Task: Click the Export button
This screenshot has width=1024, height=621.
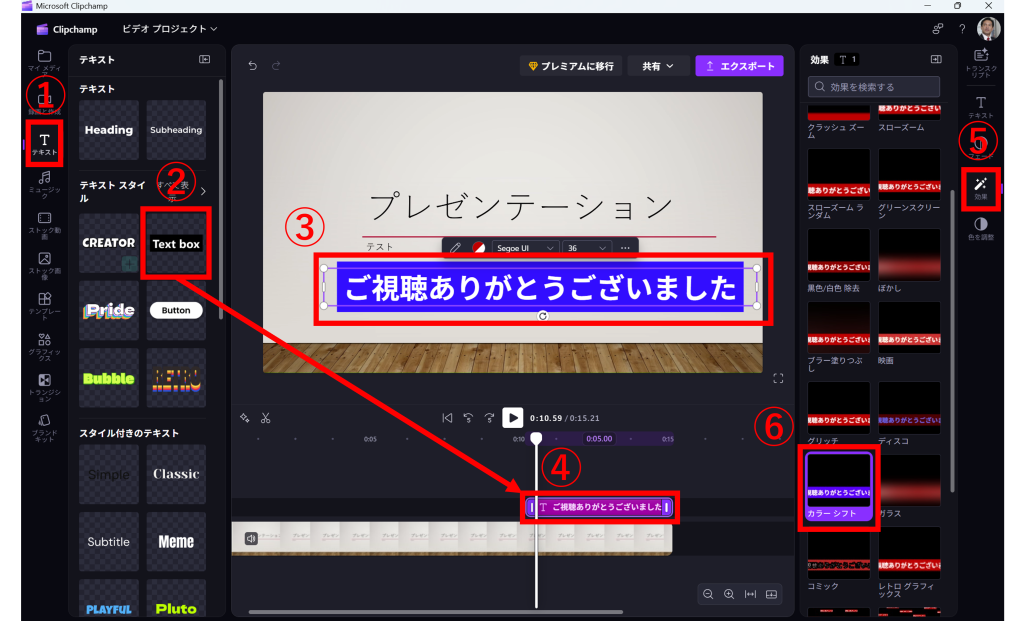Action: 739,66
